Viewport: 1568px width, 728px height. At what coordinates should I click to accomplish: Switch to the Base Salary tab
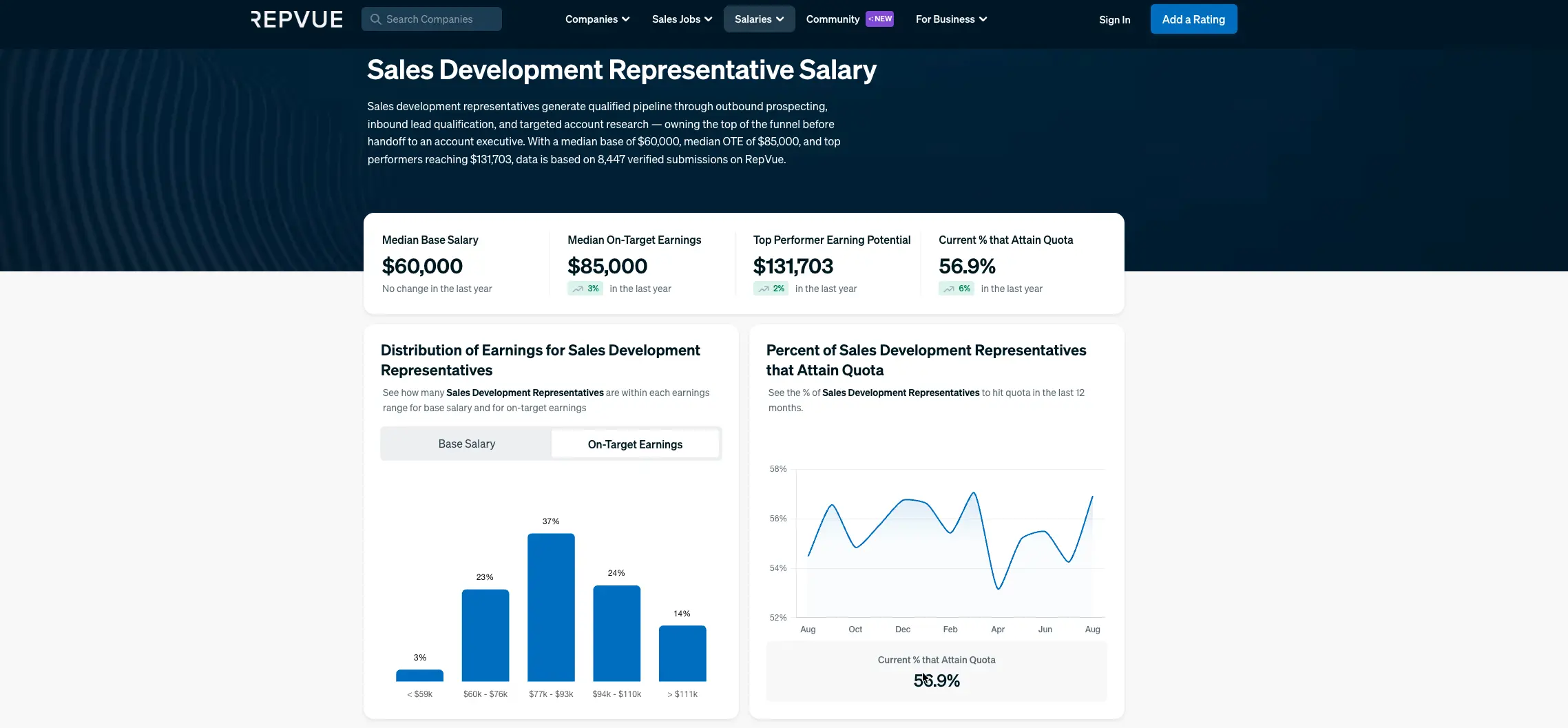(x=467, y=444)
